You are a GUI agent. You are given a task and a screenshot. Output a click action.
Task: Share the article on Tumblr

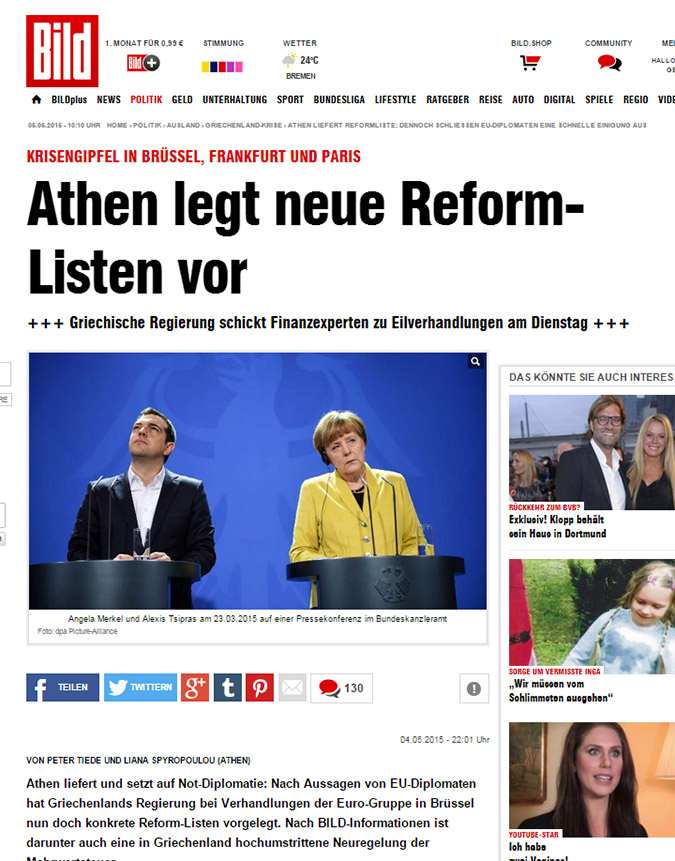(x=228, y=687)
